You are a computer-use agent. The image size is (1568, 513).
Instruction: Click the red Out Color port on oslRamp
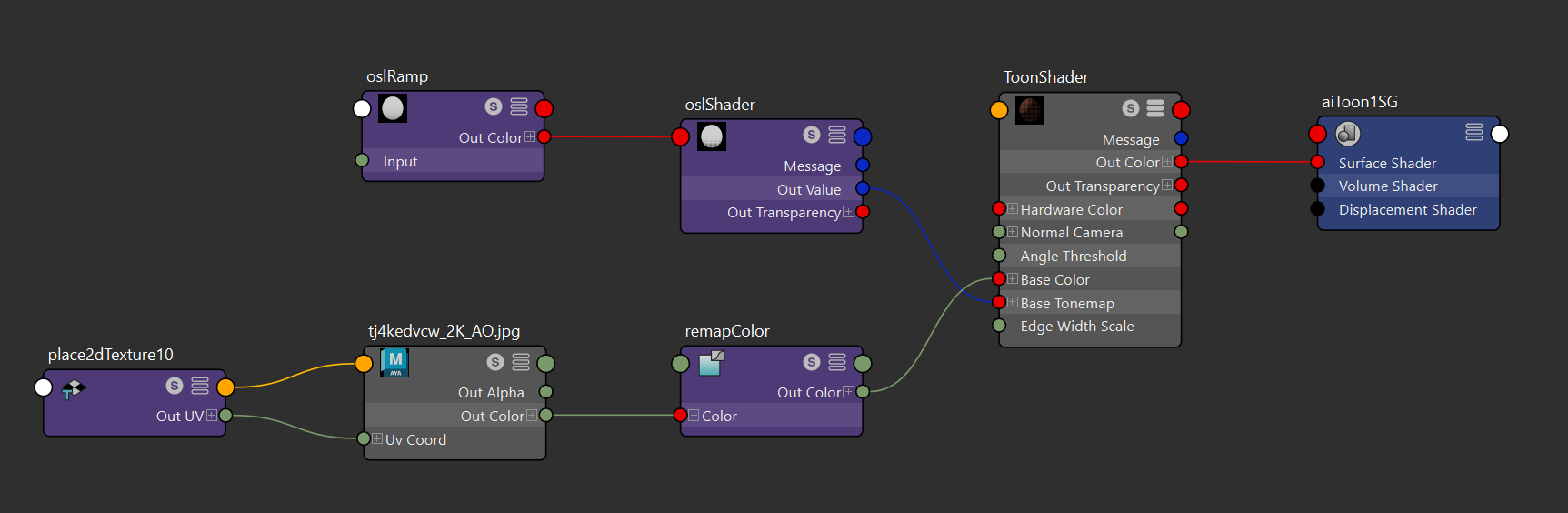pyautogui.click(x=544, y=136)
